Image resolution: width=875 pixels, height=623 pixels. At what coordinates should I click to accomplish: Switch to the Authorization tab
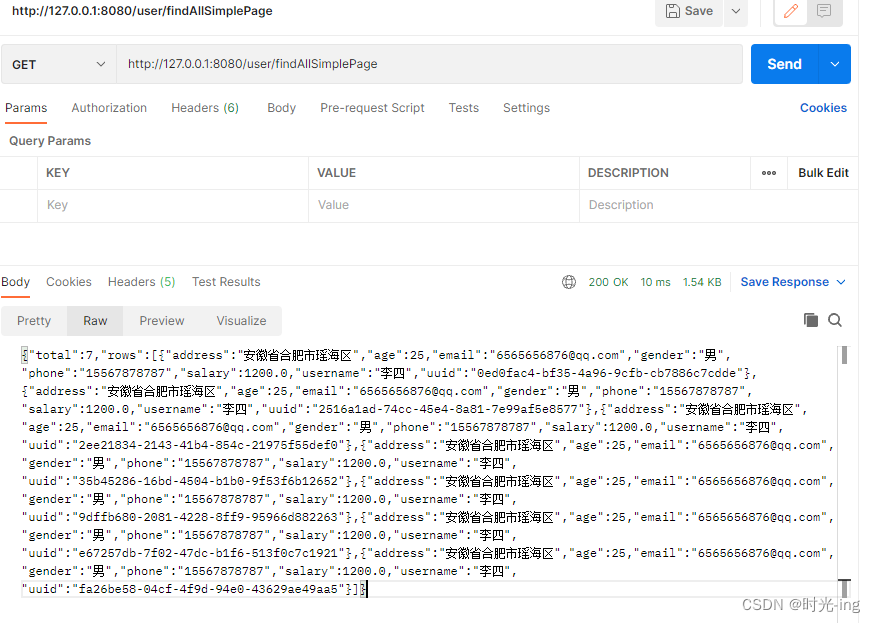pyautogui.click(x=109, y=108)
